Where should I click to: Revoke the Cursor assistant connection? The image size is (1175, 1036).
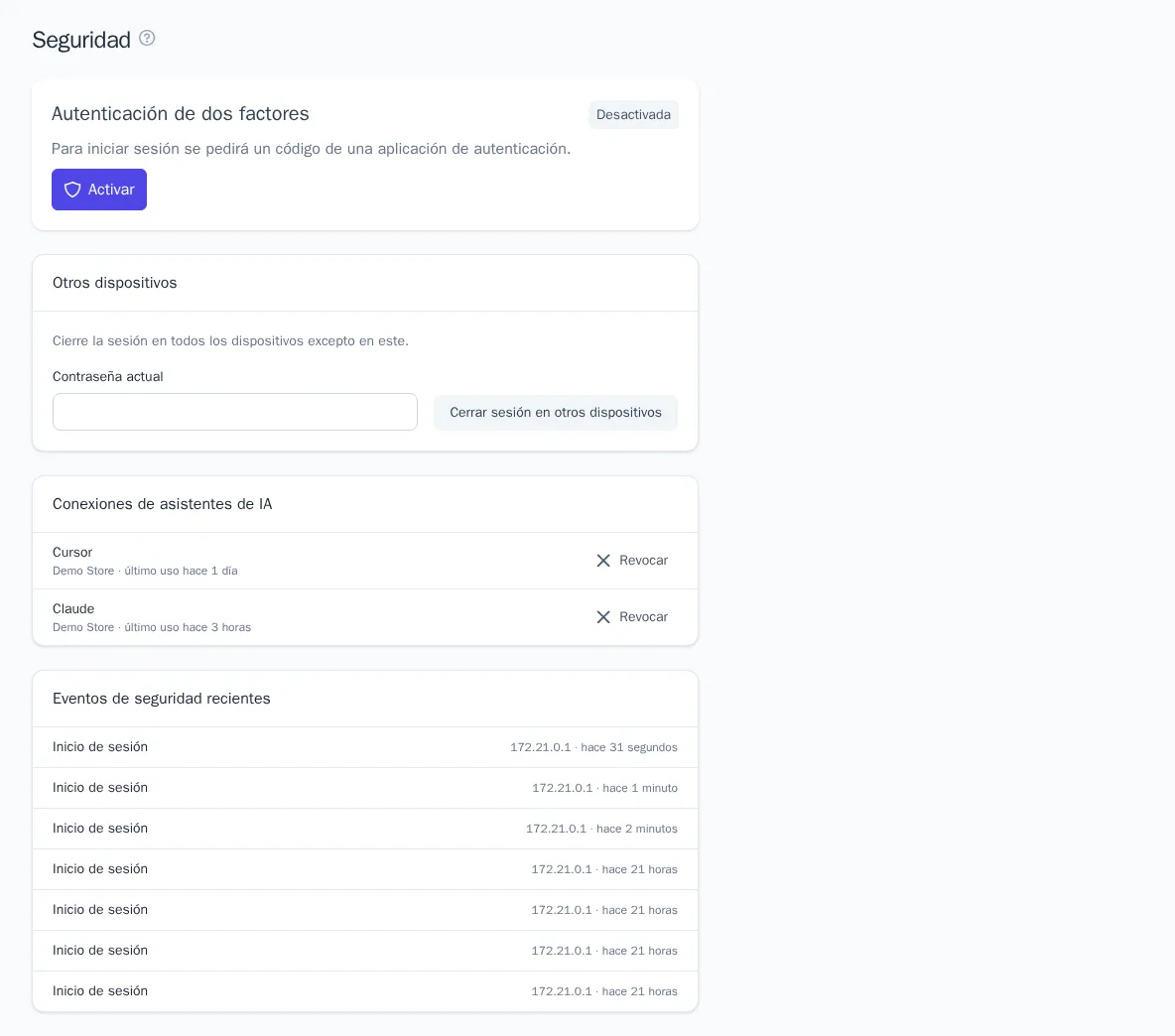coord(632,561)
